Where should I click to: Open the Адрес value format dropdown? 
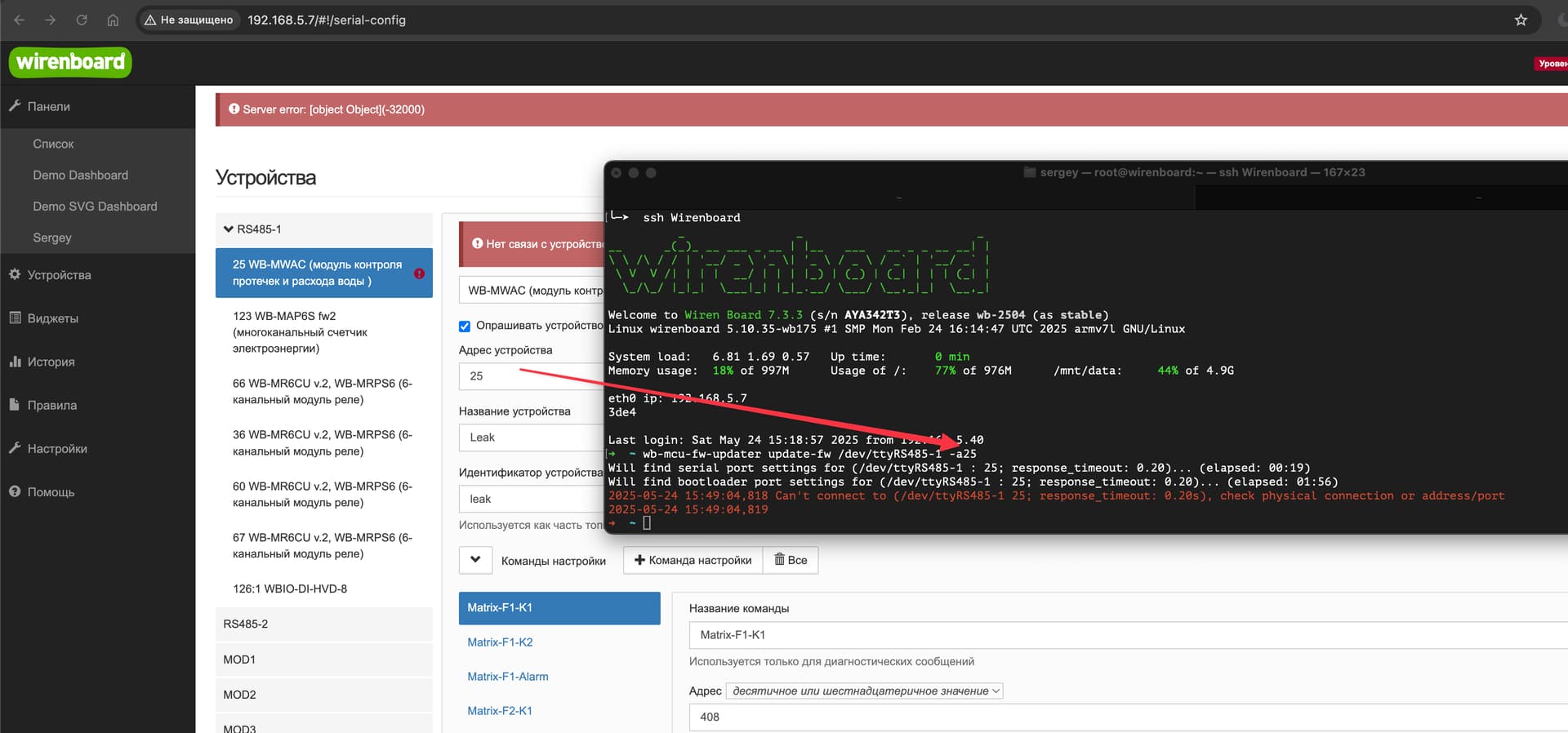coord(865,691)
